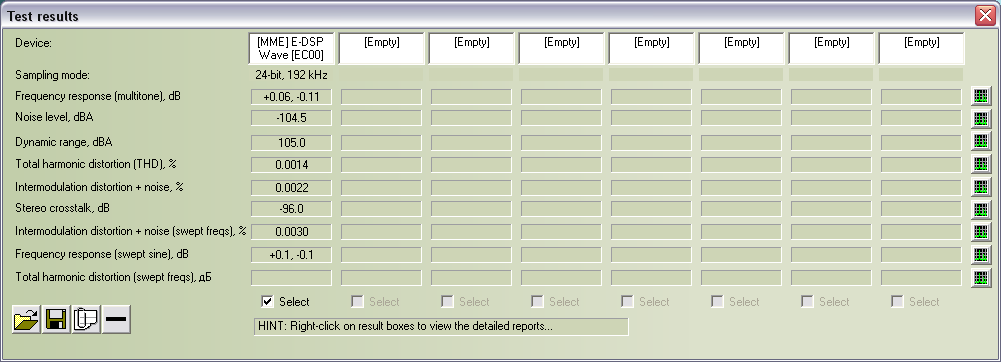Open graph icon for Stereo crosstalk row
Screen dimensions: 1001x362
click(x=981, y=209)
